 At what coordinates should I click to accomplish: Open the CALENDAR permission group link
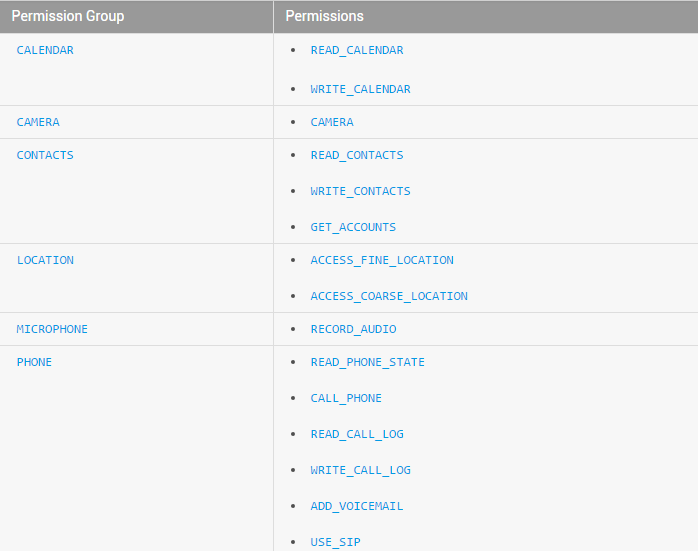click(45, 50)
